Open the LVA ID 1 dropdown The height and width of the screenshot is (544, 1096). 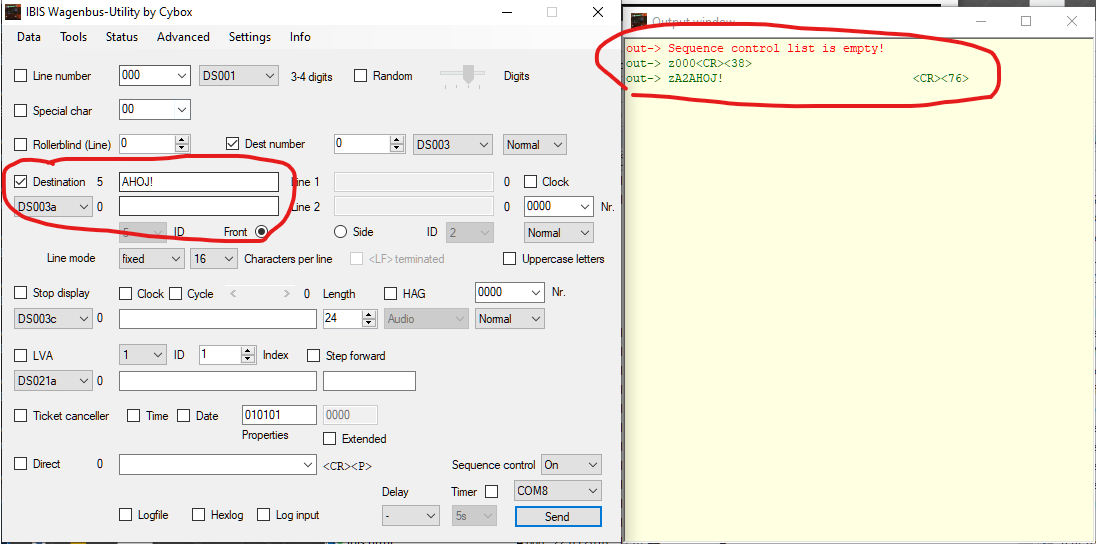click(143, 355)
